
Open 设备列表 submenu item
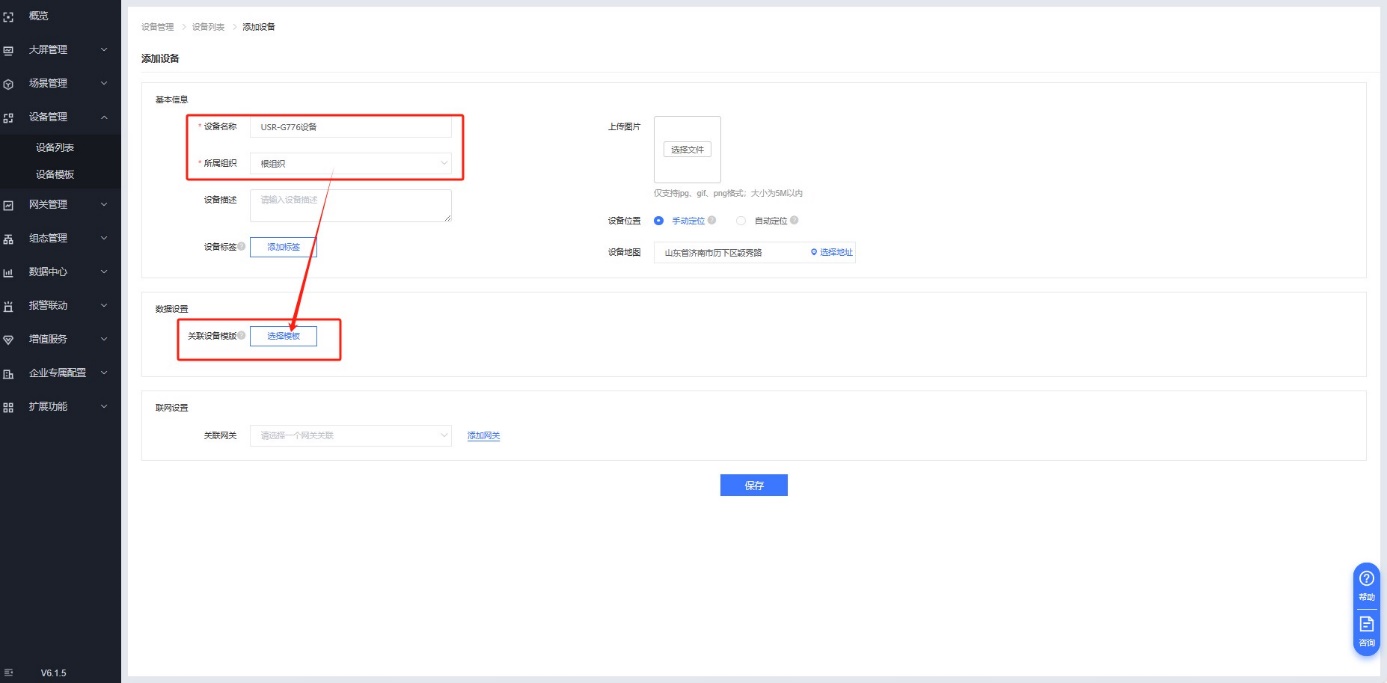click(55, 148)
